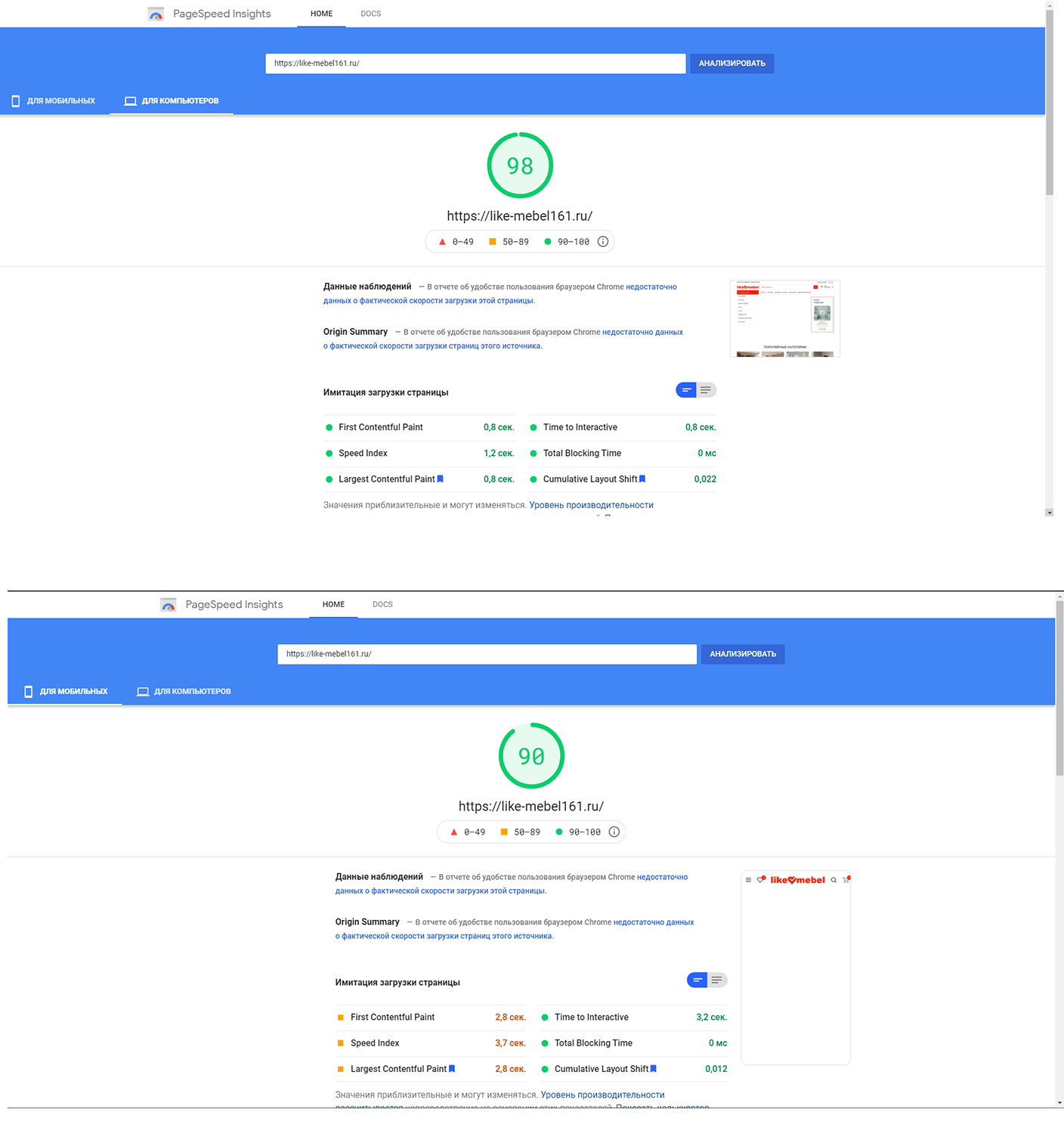Screen dimensions: 1064x1134
Task: Click red triangle 0–49 legend icon in top window
Action: [442, 242]
